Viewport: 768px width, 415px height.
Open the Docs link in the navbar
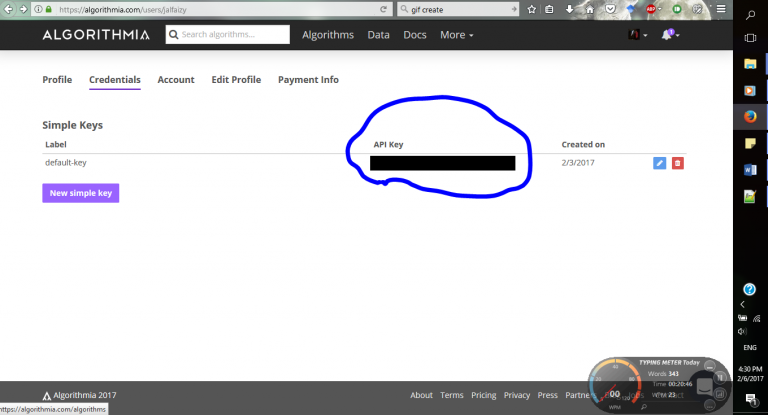(x=415, y=35)
